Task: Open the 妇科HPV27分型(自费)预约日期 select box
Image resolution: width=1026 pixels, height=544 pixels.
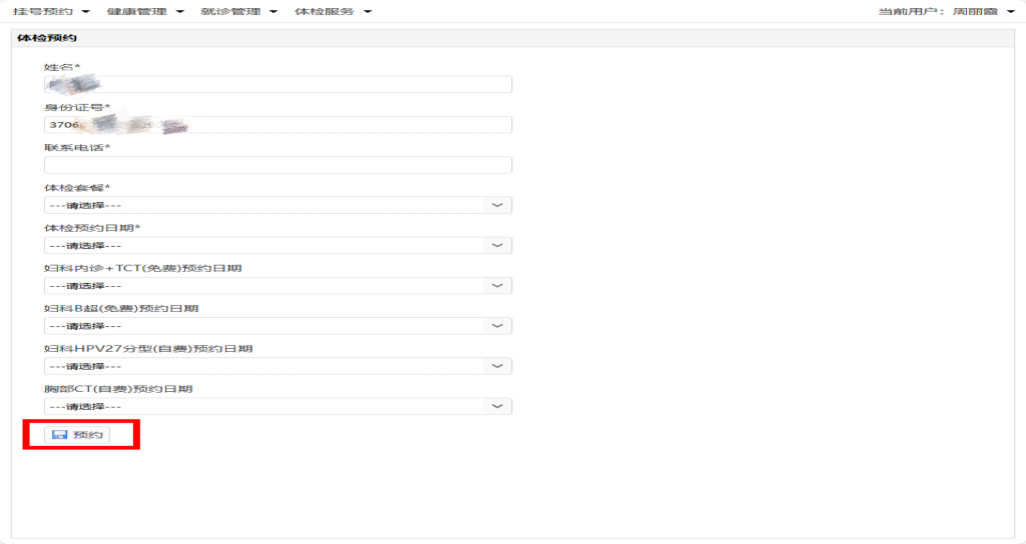Action: [277, 367]
